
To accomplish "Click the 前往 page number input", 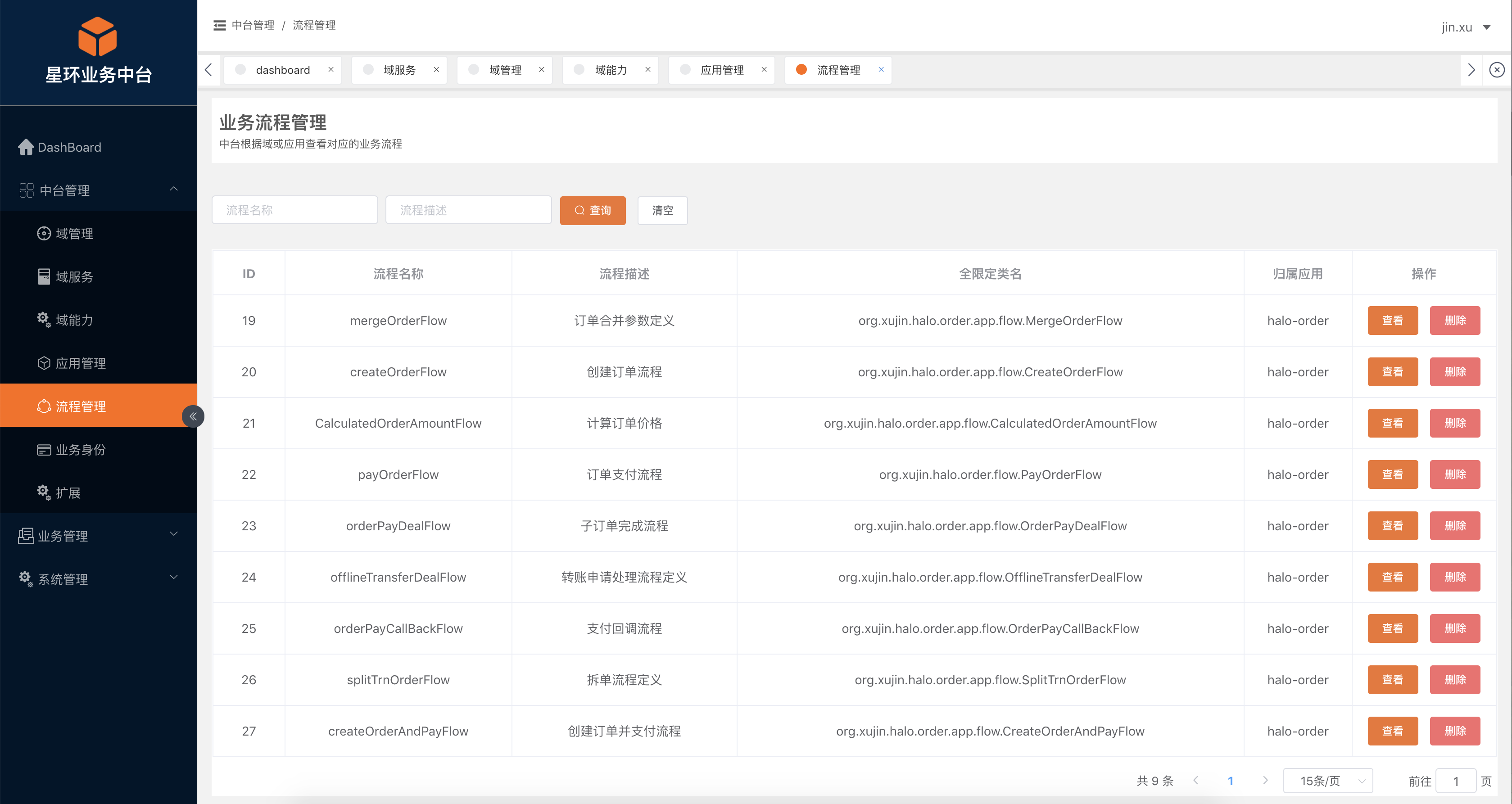I will 1456,781.
